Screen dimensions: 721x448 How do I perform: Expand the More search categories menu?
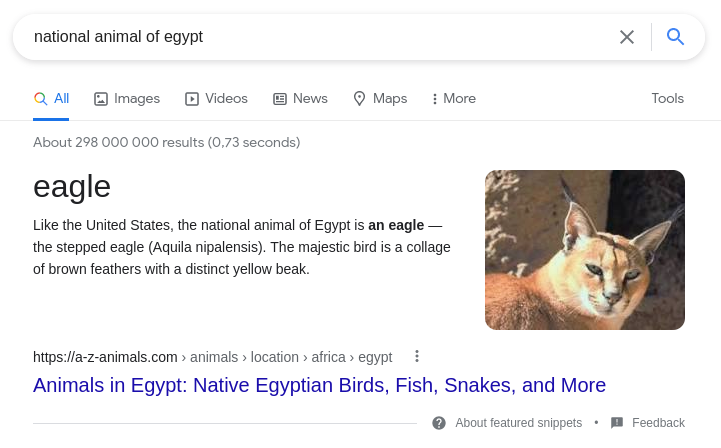454,98
